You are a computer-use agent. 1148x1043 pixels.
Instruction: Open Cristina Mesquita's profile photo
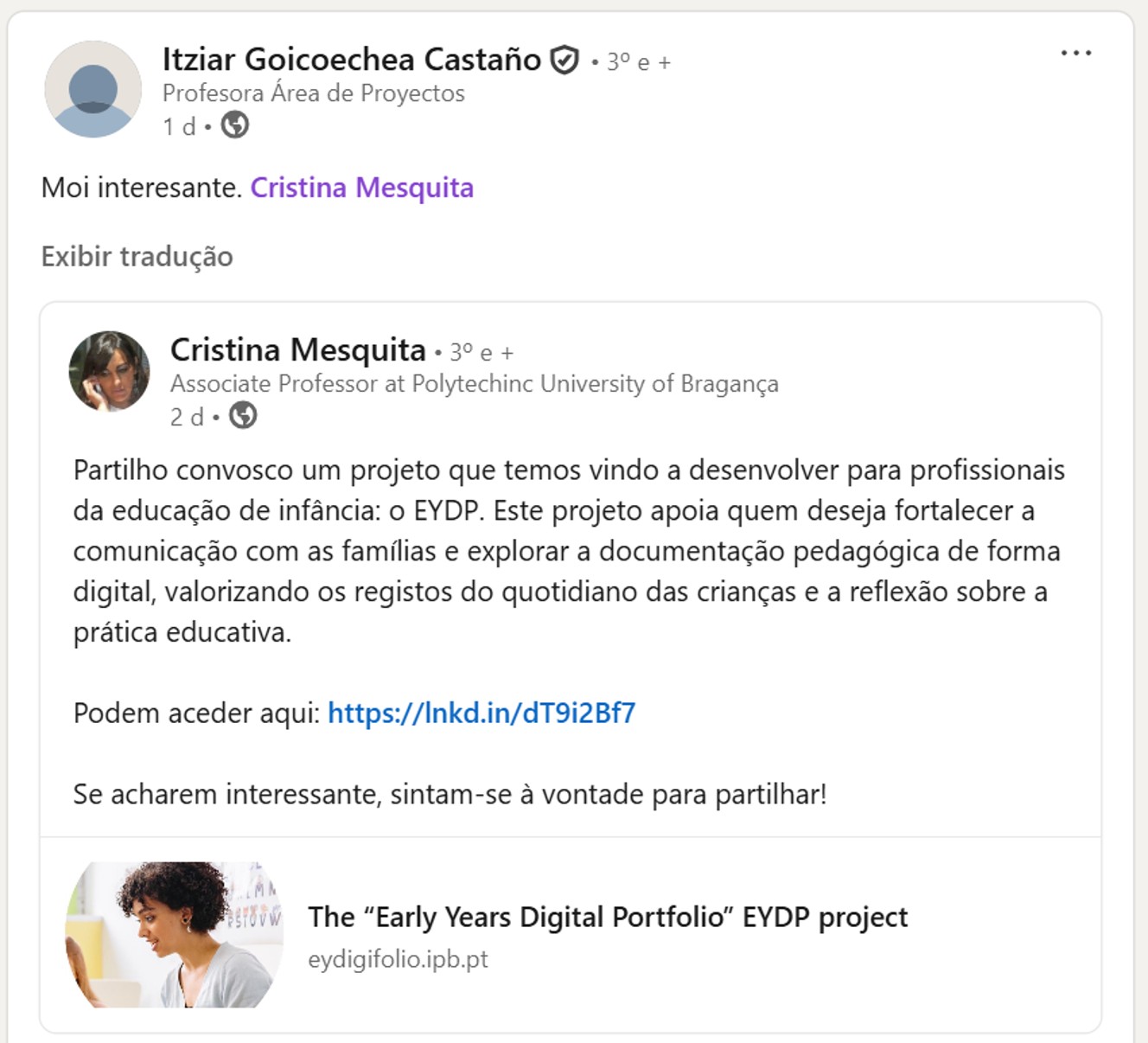coord(110,370)
